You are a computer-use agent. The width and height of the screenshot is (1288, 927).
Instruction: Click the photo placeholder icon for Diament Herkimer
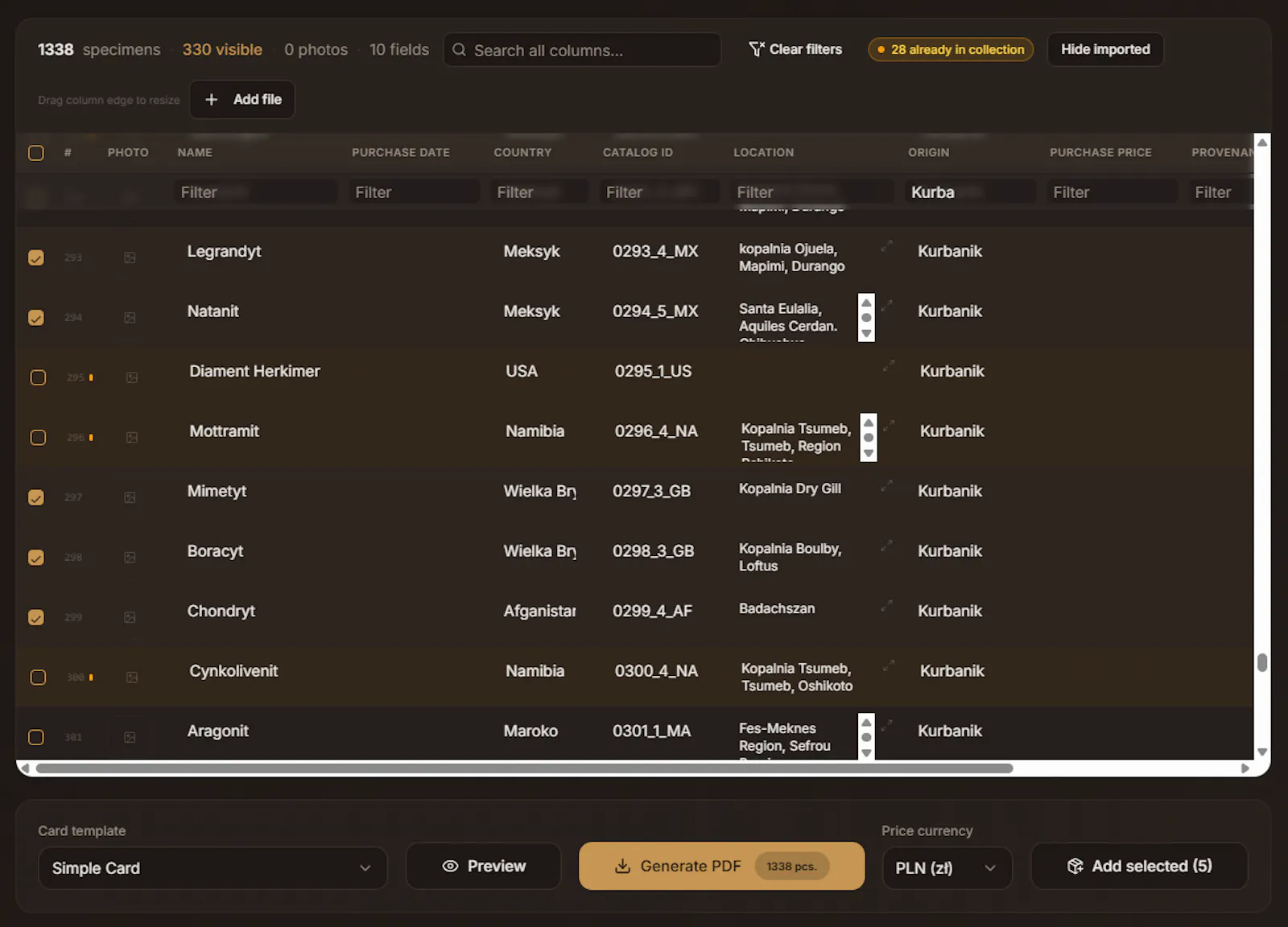point(132,377)
